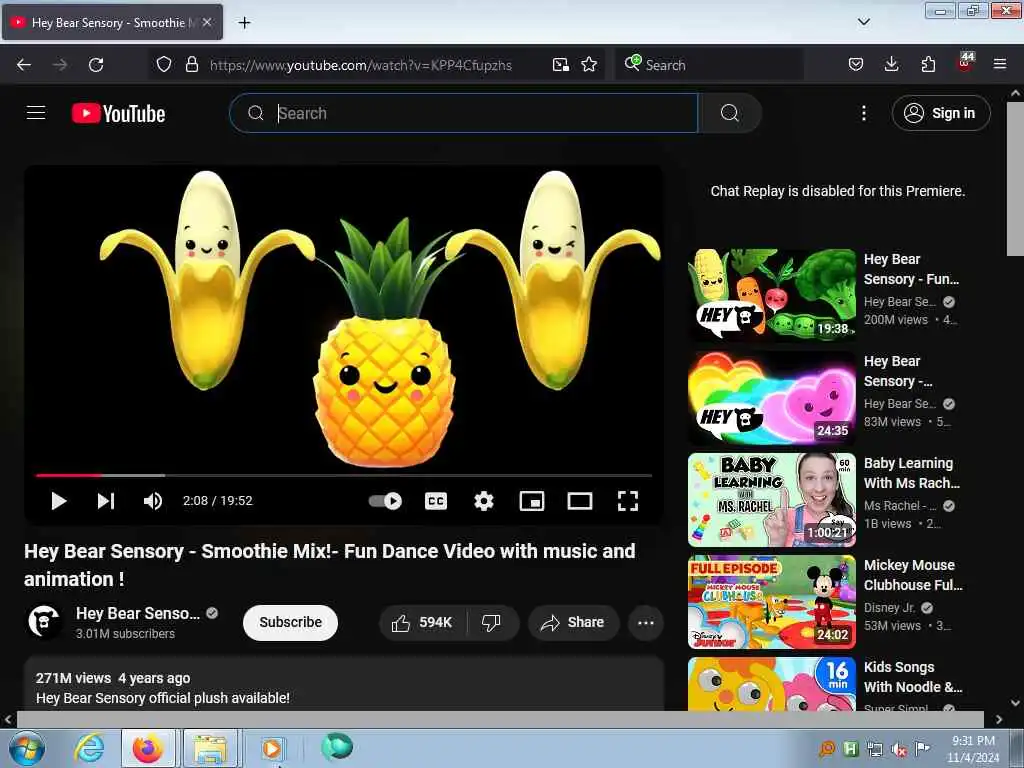Click Disney Jr. channel name
Viewport: 1024px width, 768px height.
pyautogui.click(x=890, y=607)
